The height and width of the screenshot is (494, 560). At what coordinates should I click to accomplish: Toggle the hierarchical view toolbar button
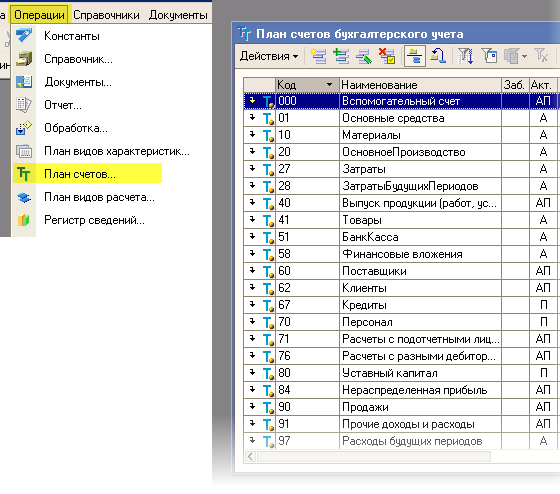click(x=415, y=56)
